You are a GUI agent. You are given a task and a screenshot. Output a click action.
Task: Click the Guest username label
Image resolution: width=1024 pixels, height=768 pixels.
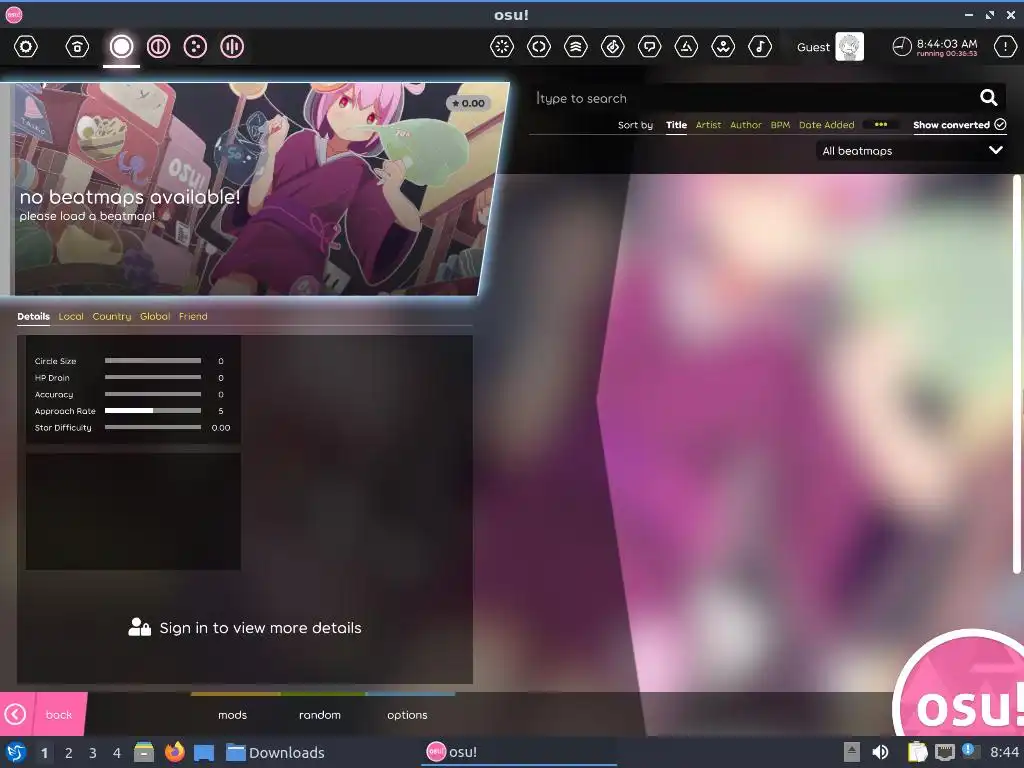point(813,47)
